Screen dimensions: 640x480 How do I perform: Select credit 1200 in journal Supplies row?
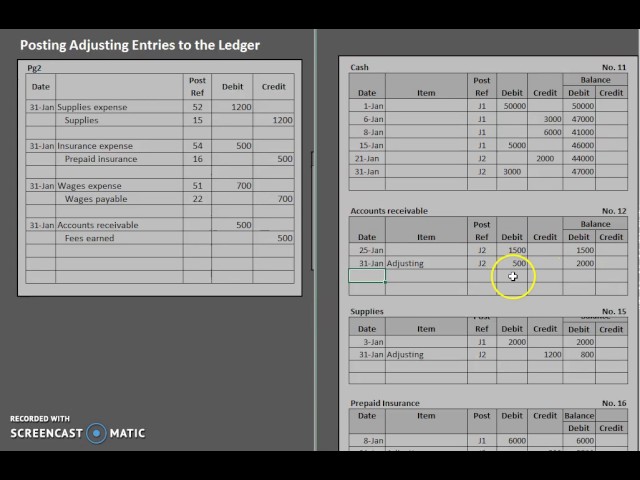[x=273, y=120]
